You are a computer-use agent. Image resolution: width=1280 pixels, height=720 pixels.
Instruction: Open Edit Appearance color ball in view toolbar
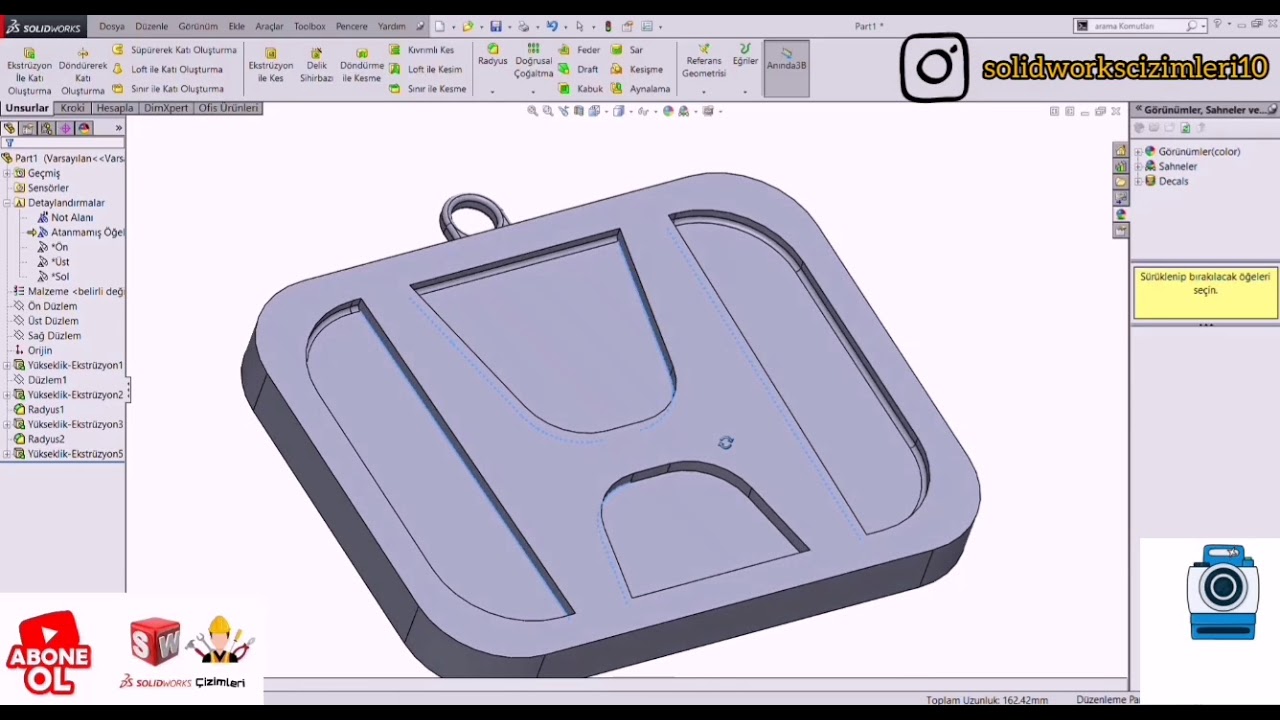click(667, 111)
